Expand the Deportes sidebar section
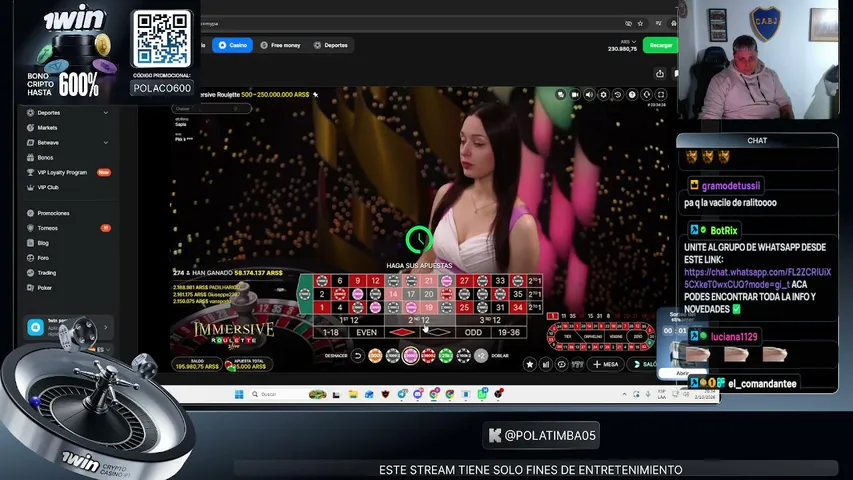The height and width of the screenshot is (480, 853). (x=68, y=113)
